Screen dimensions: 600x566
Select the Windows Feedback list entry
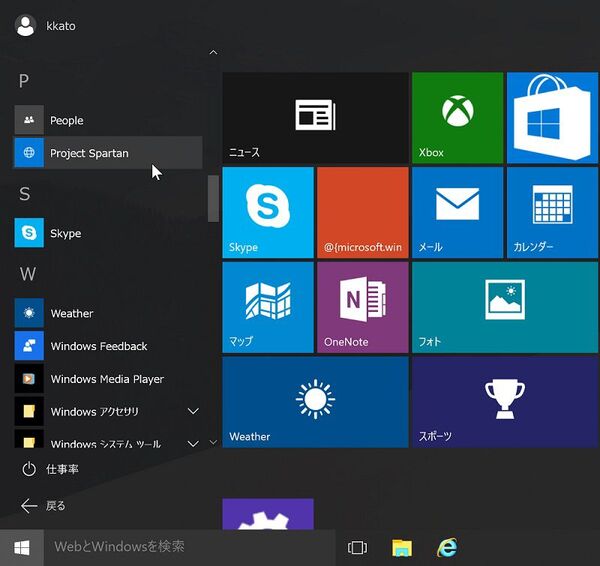tap(108, 346)
